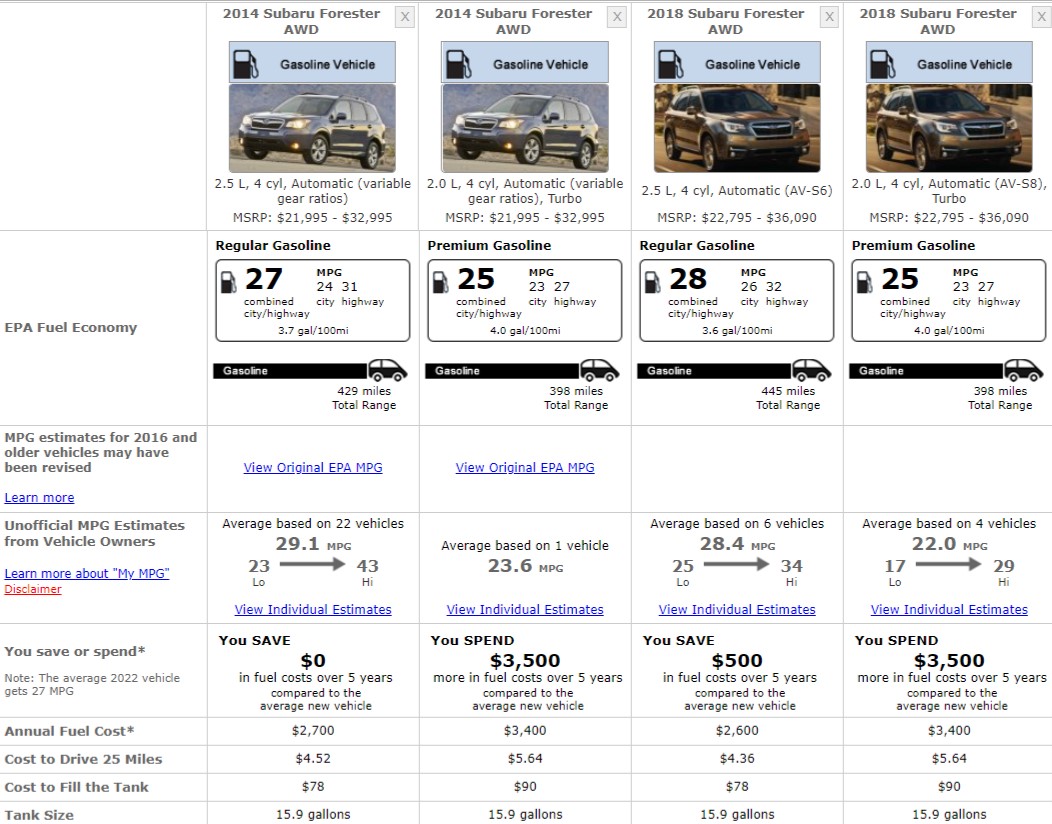Click small pump icon beside 2014 Turbo 25 MPG
The image size is (1052, 824).
pyautogui.click(x=441, y=282)
